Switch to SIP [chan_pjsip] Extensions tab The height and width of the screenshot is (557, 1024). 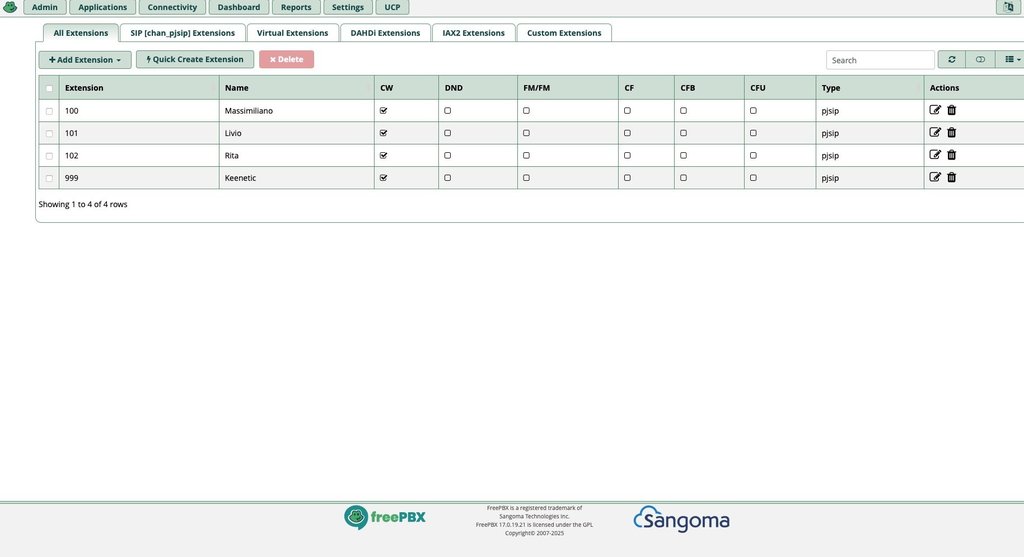[182, 33]
